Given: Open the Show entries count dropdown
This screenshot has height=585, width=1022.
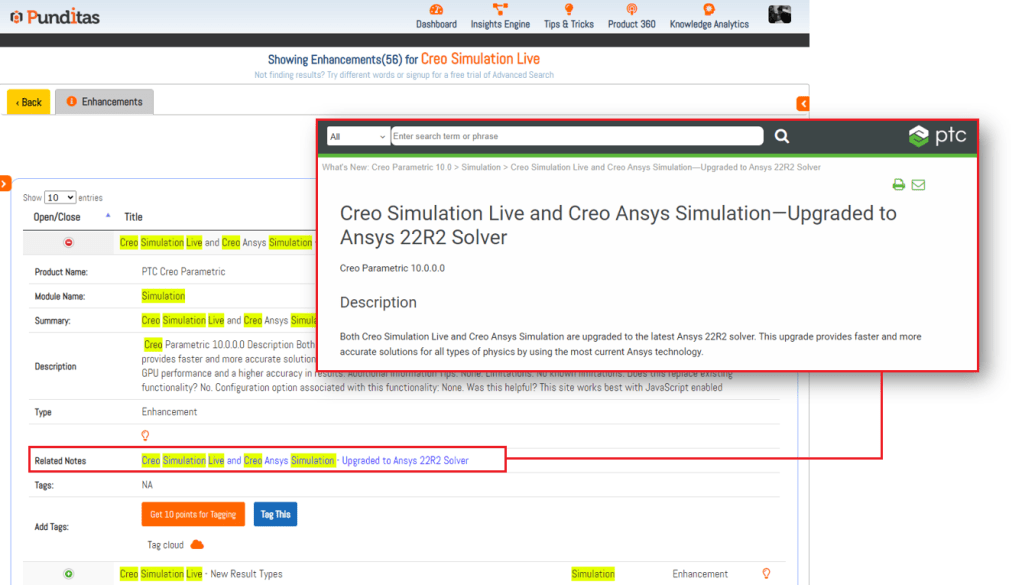Looking at the screenshot, I should (x=59, y=198).
